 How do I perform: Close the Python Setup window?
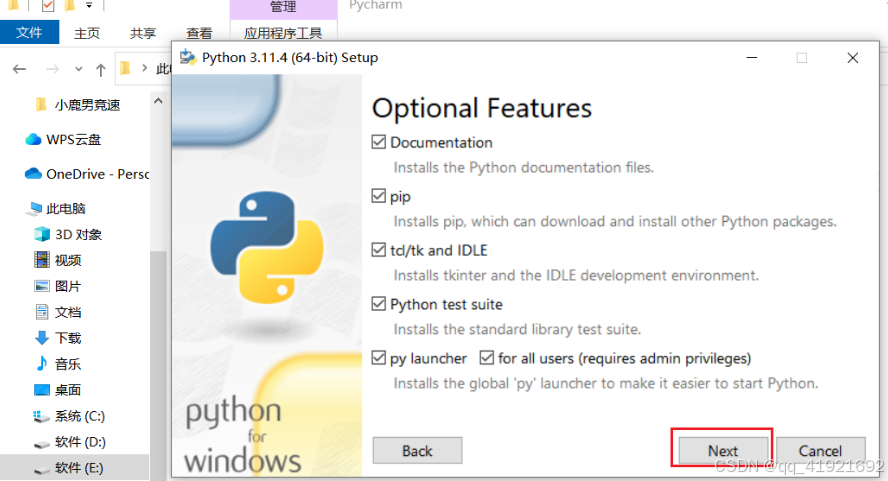pyautogui.click(x=852, y=58)
